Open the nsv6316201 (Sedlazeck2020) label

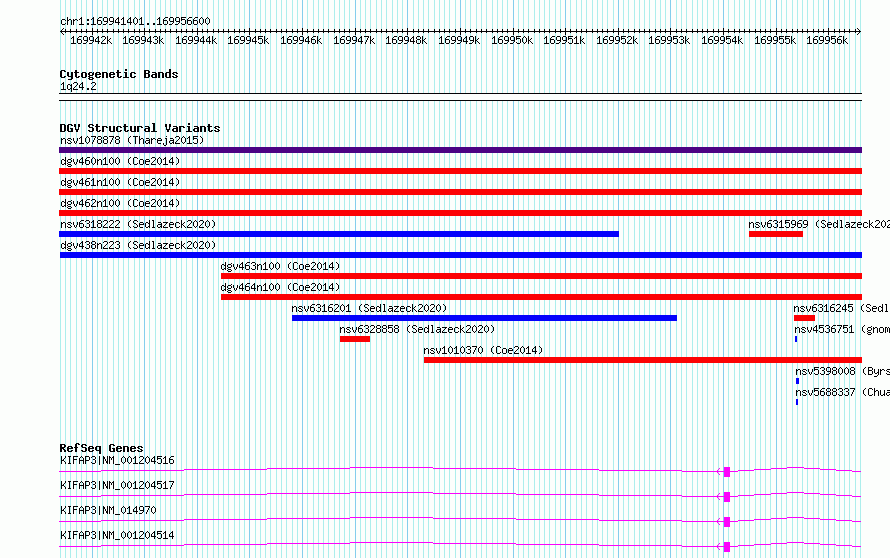[370, 308]
